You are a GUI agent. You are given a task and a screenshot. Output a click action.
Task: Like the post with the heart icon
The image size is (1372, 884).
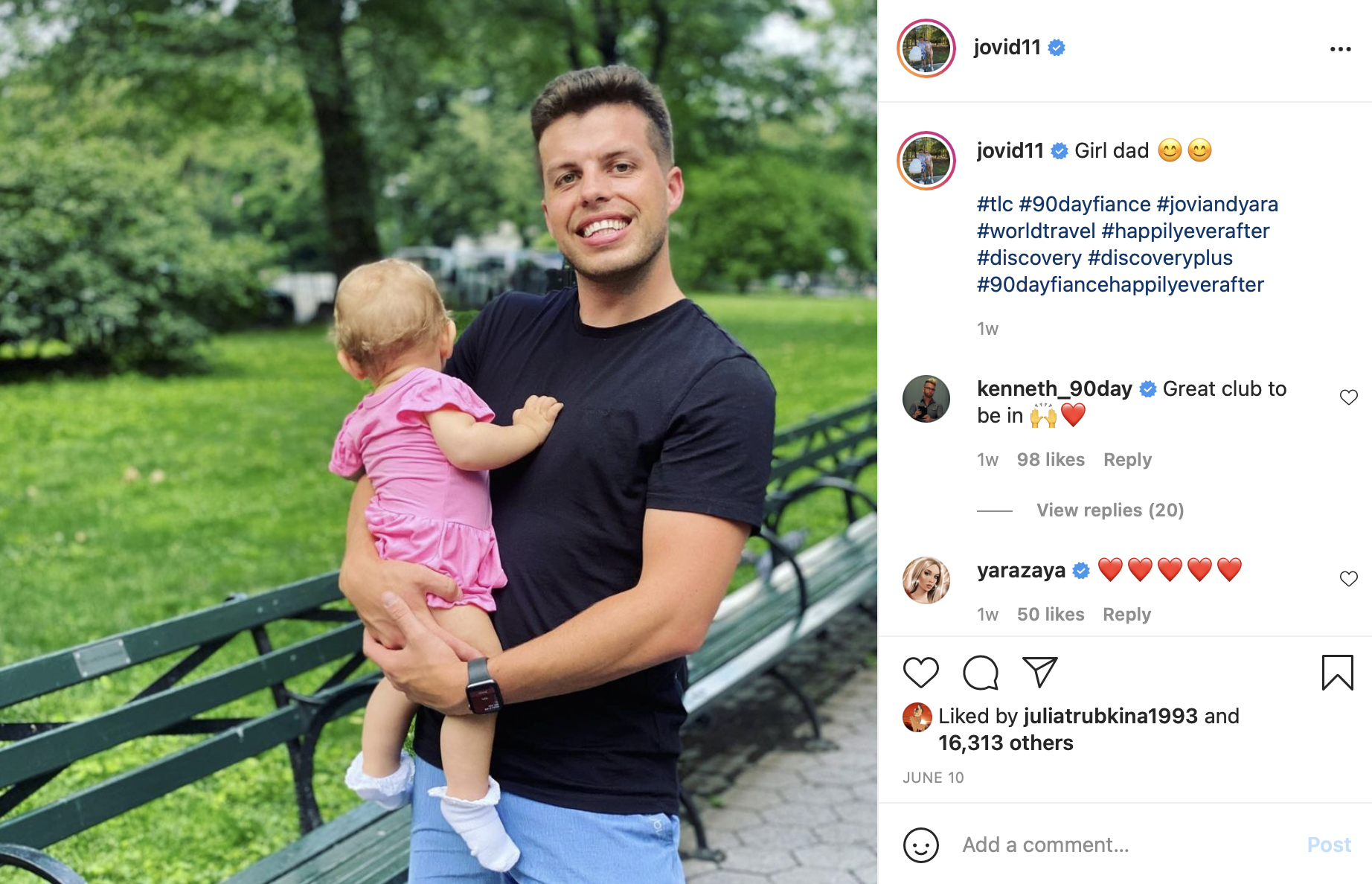[921, 673]
